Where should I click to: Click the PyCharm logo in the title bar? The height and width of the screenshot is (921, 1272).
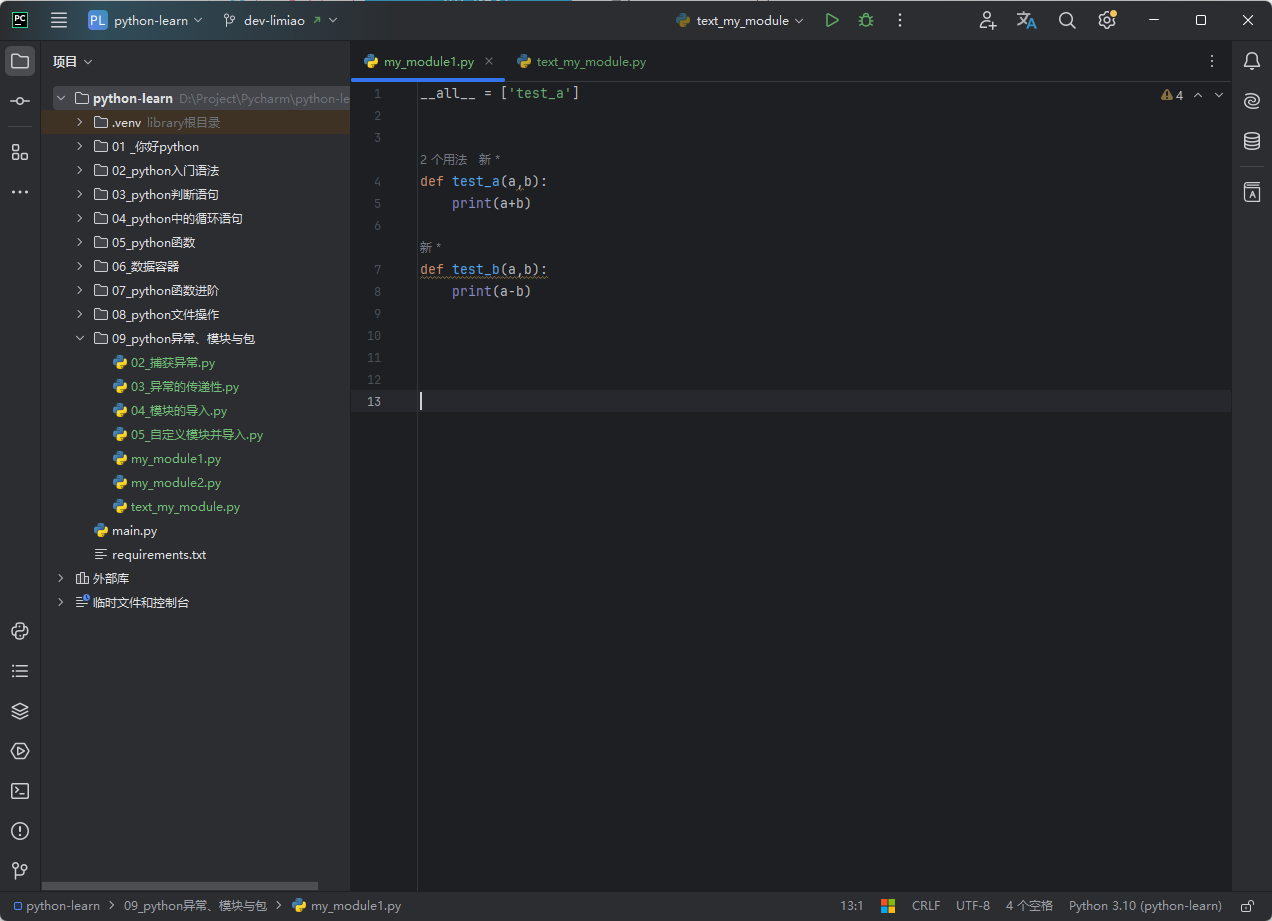click(x=20, y=20)
